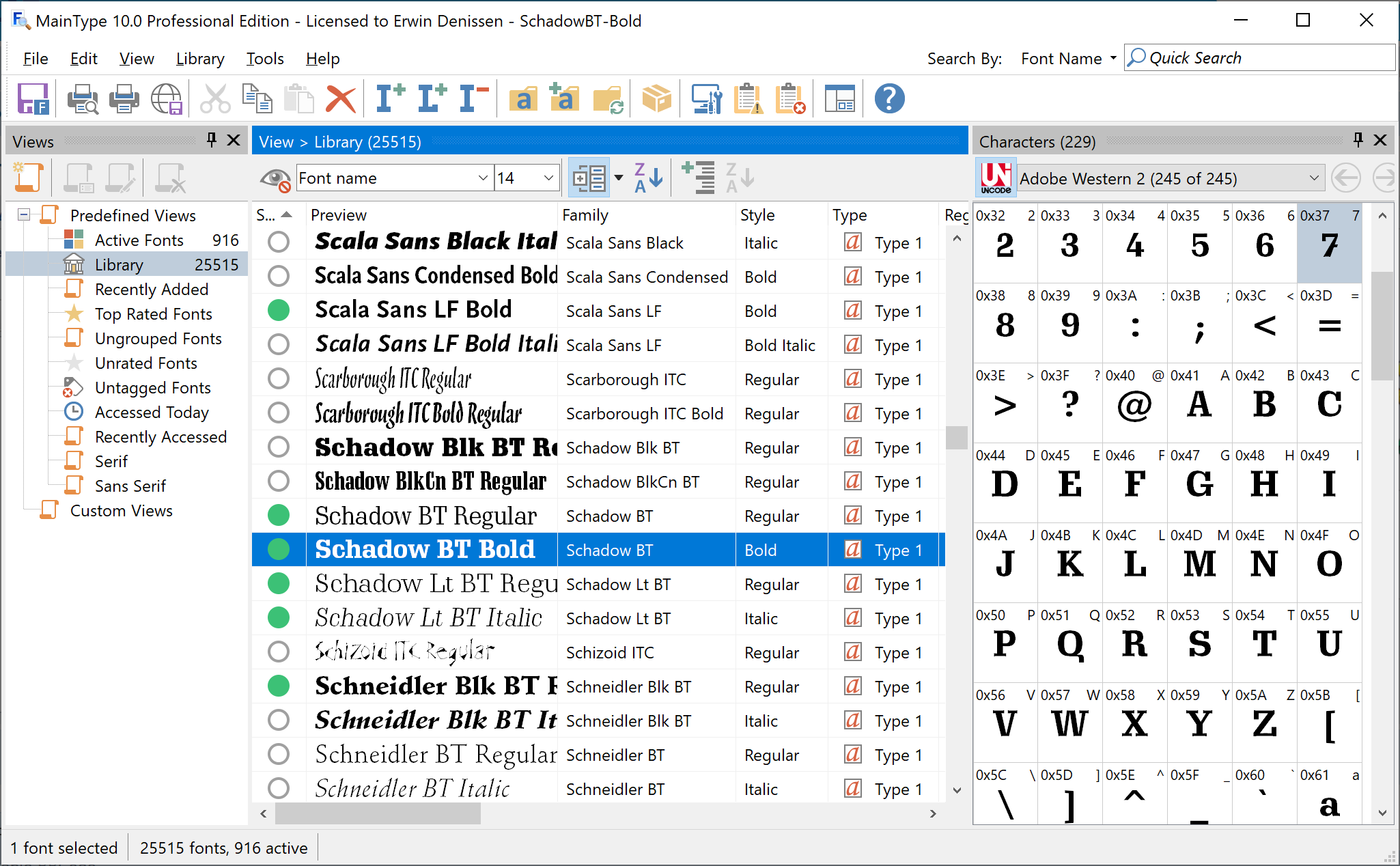Toggle active state for Scala Sans Black Italic

(x=279, y=242)
